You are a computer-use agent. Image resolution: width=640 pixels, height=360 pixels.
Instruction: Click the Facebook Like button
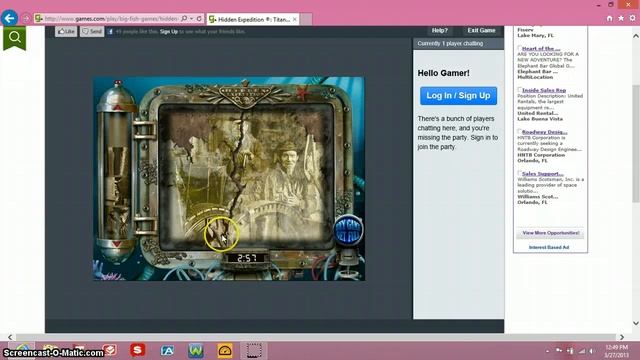pyautogui.click(x=66, y=31)
